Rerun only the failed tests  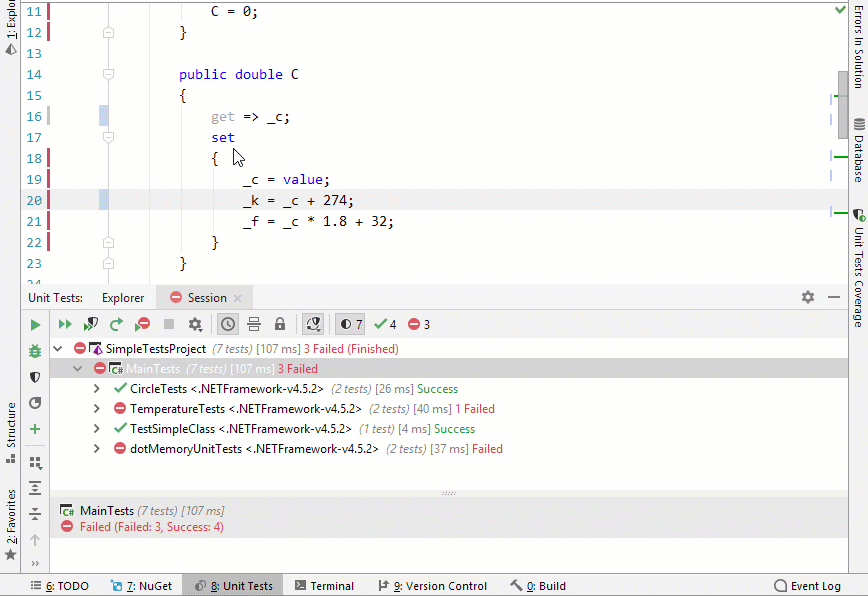coord(140,324)
